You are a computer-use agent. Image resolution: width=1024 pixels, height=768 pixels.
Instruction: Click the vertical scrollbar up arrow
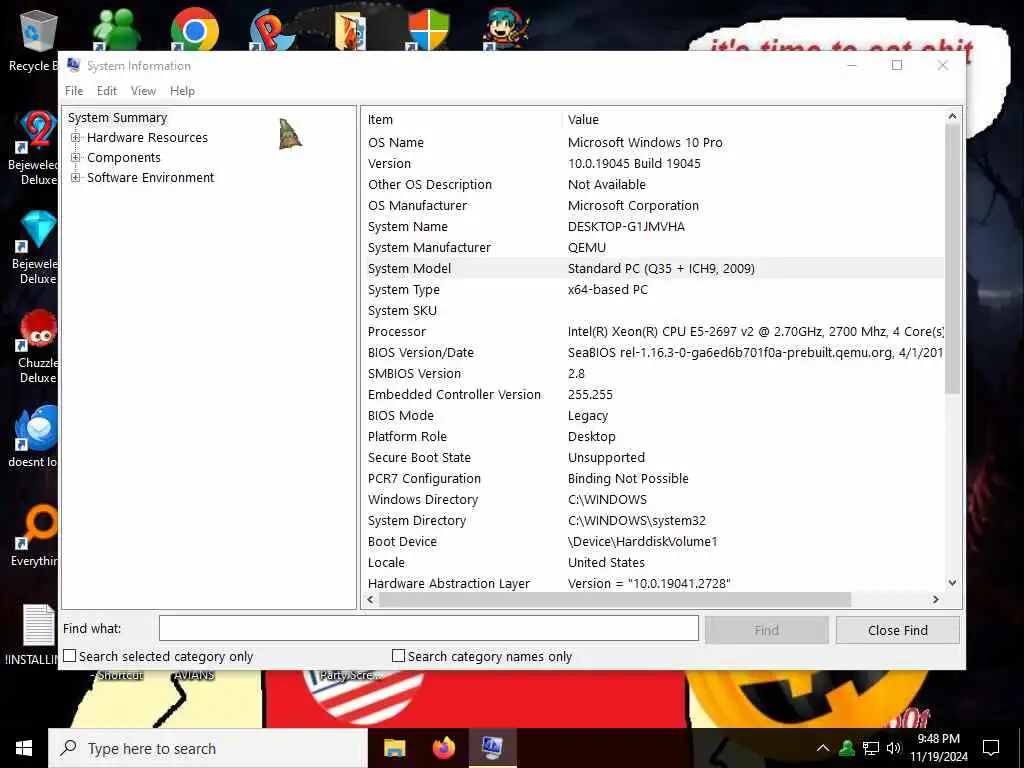pos(952,116)
